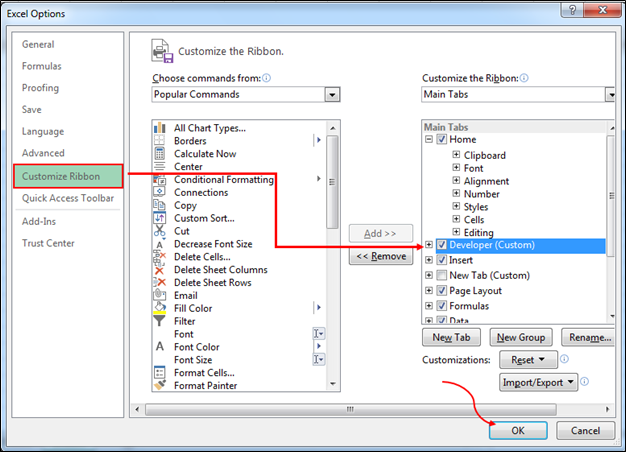Screen dimensions: 626x452
Task: Open the Reset customizations dropdown
Action: tap(528, 360)
